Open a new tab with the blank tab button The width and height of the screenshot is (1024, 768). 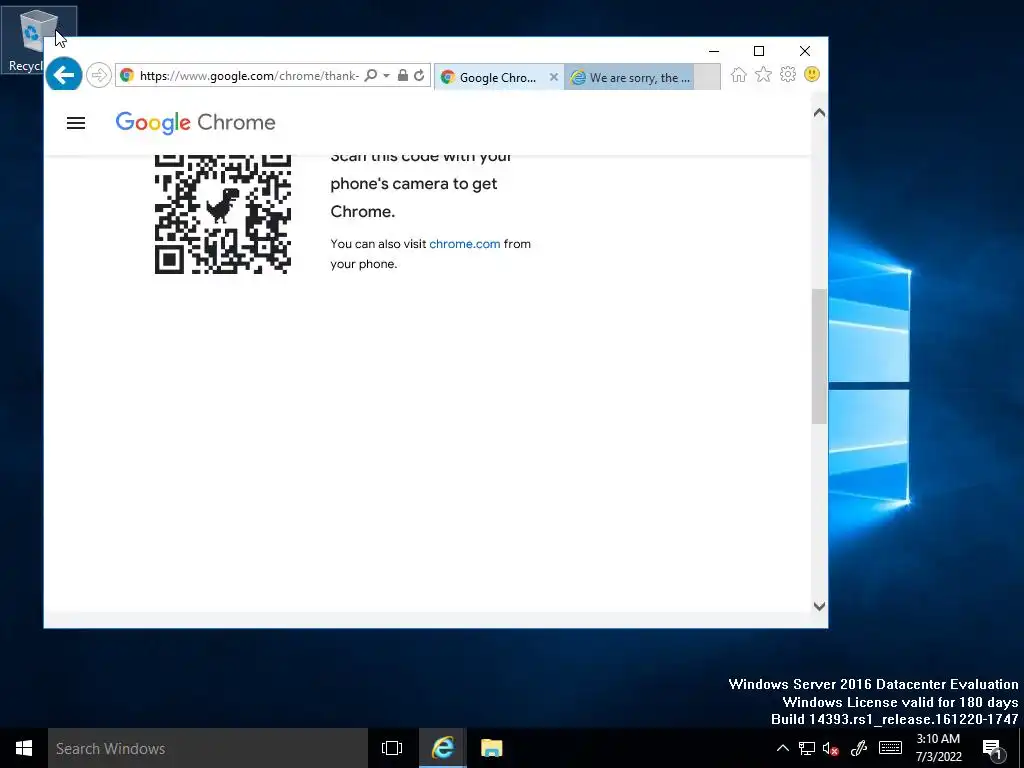coord(707,77)
